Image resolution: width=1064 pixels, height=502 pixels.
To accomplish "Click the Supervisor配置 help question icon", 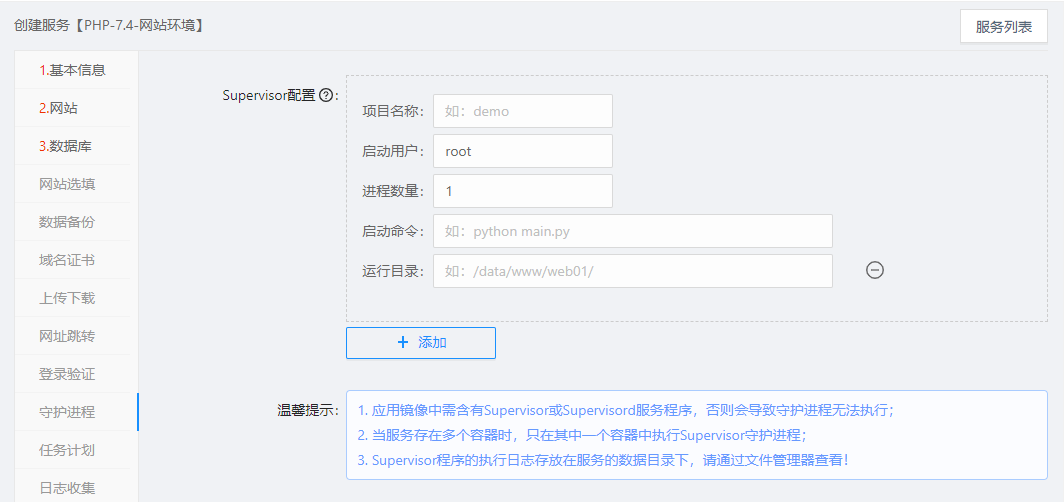I will pos(325,96).
